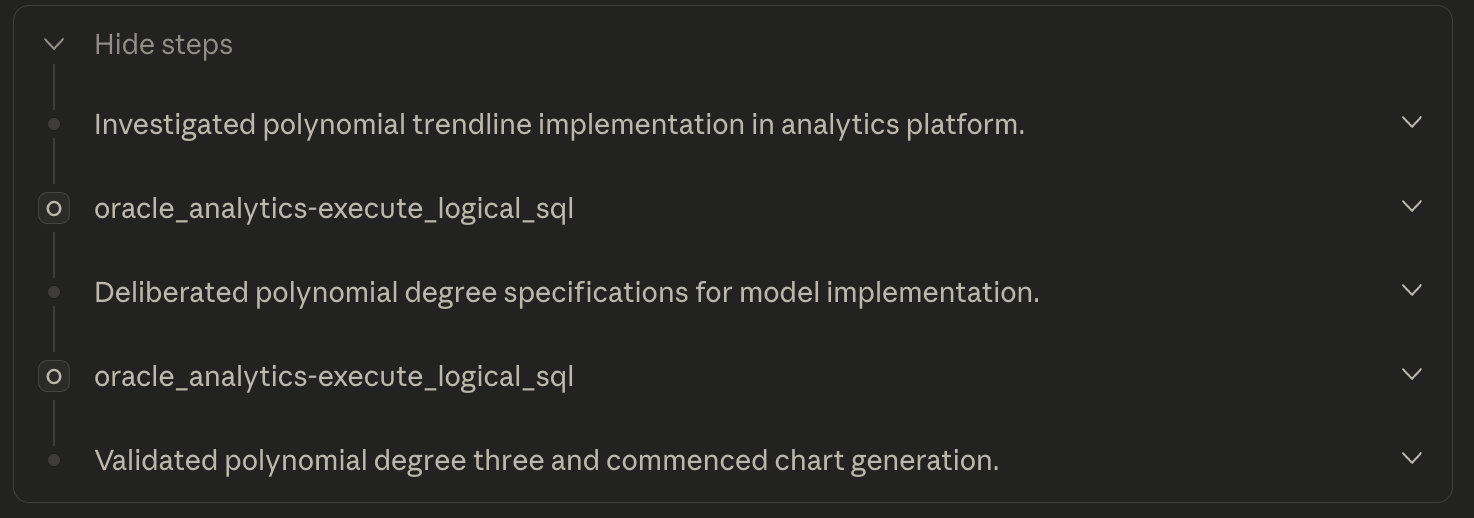1474x518 pixels.
Task: Select the first oracle_analytics-execute_logical_sql step label
Action: [x=333, y=209]
